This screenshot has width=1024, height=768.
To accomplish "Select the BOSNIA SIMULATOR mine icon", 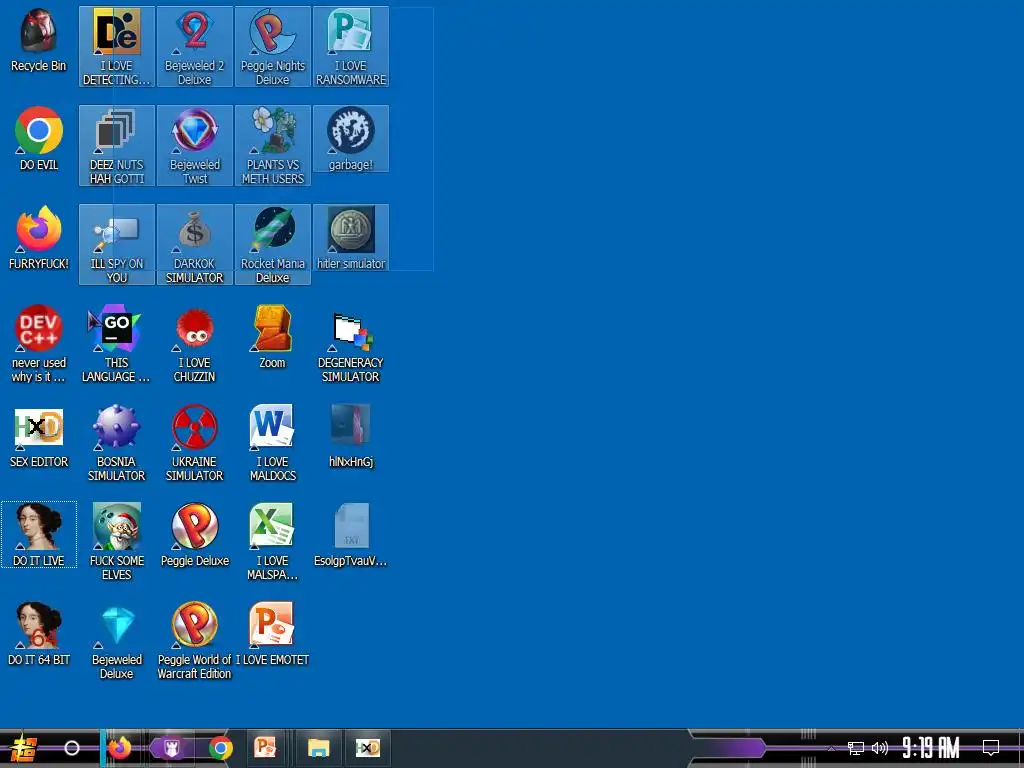I will coord(117,443).
